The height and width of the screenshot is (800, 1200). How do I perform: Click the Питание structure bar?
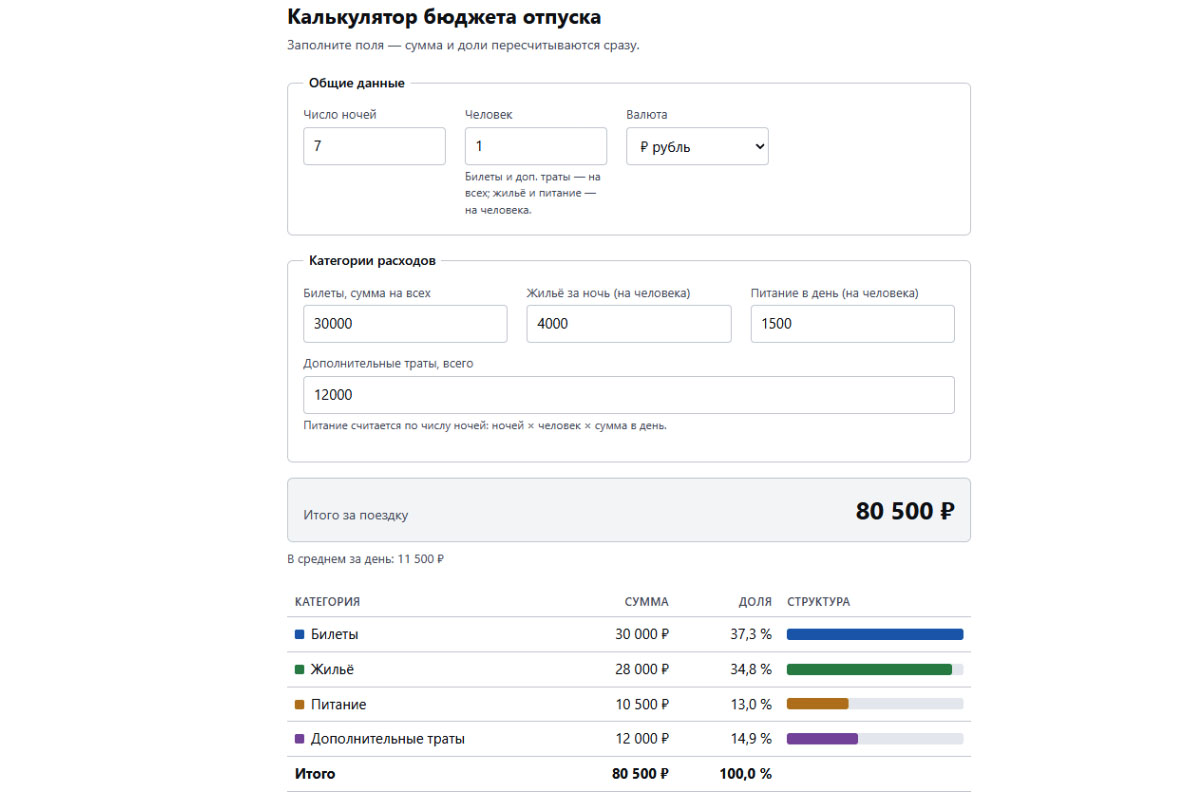pyautogui.click(x=875, y=704)
